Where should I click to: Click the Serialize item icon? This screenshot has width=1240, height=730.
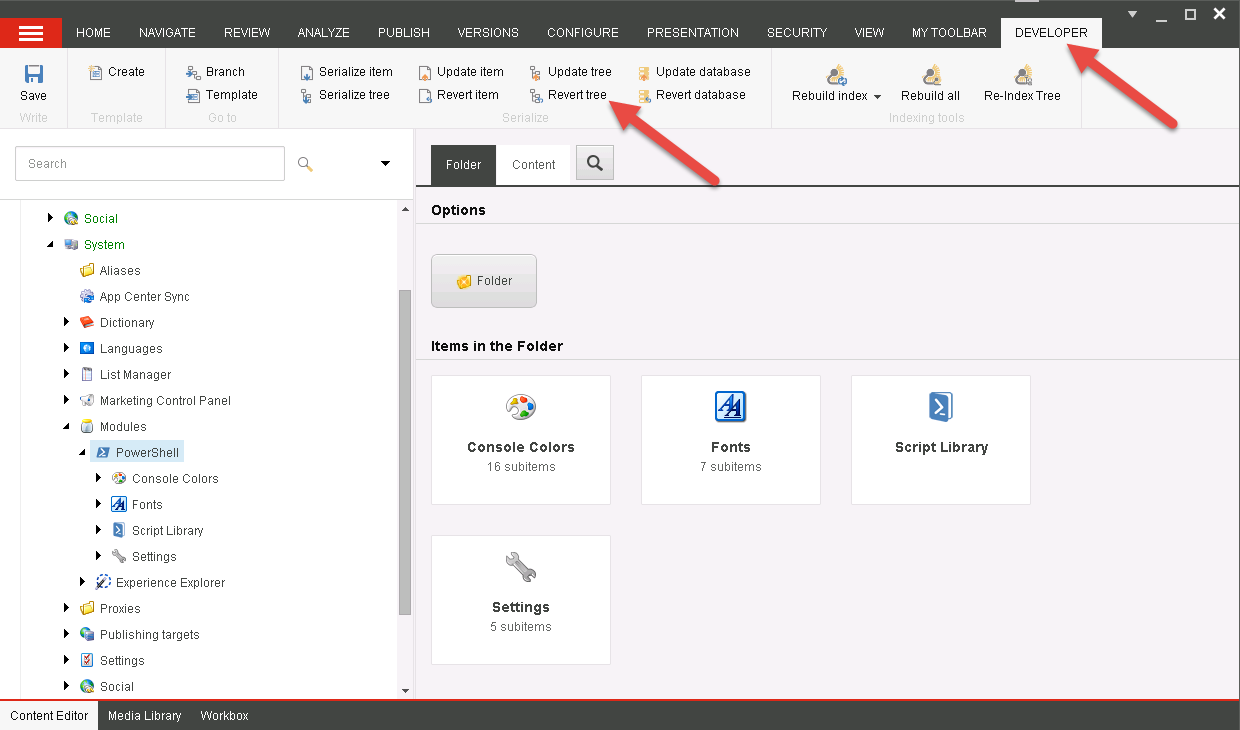[307, 72]
